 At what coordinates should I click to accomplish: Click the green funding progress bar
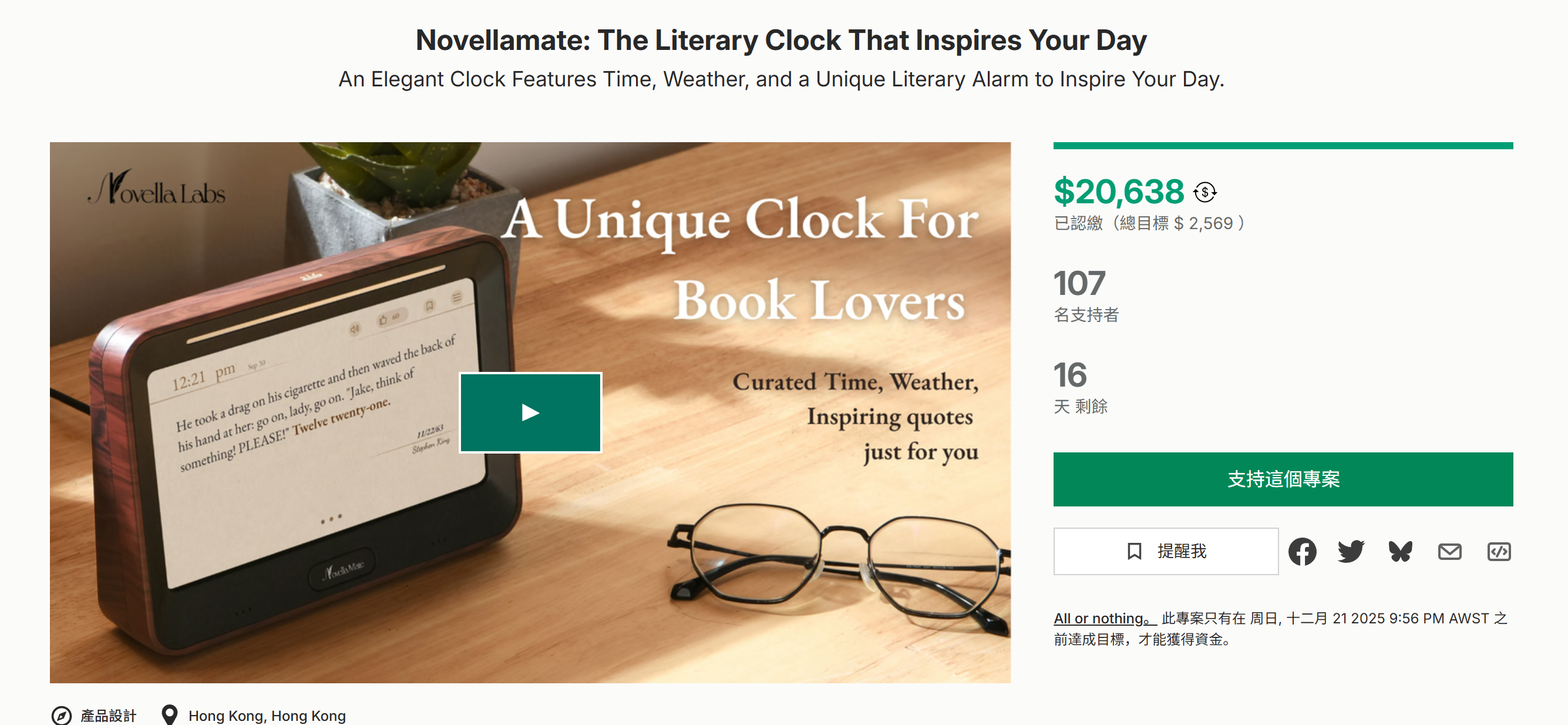pos(1283,146)
